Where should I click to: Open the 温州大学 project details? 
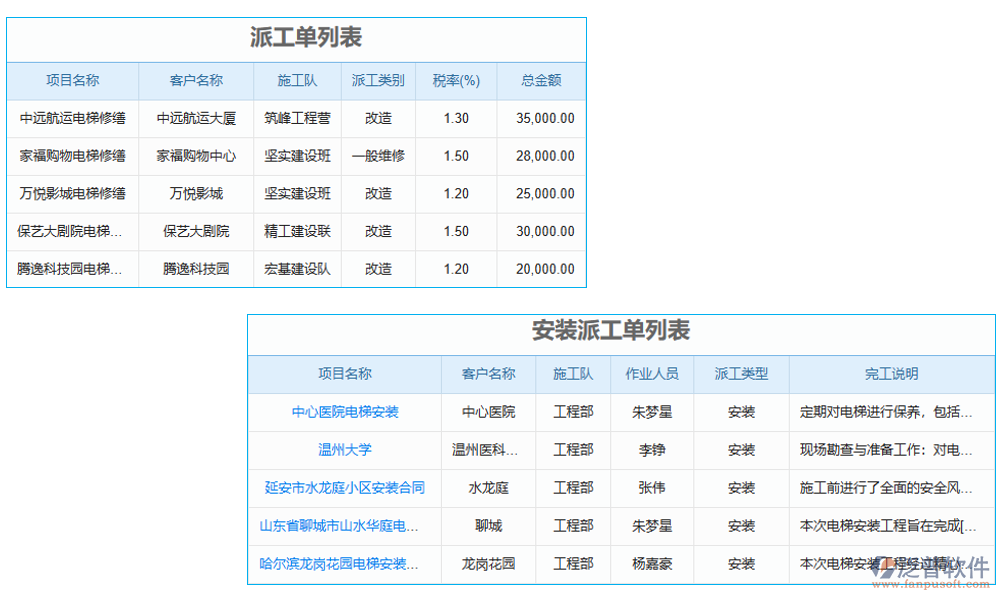pyautogui.click(x=345, y=450)
